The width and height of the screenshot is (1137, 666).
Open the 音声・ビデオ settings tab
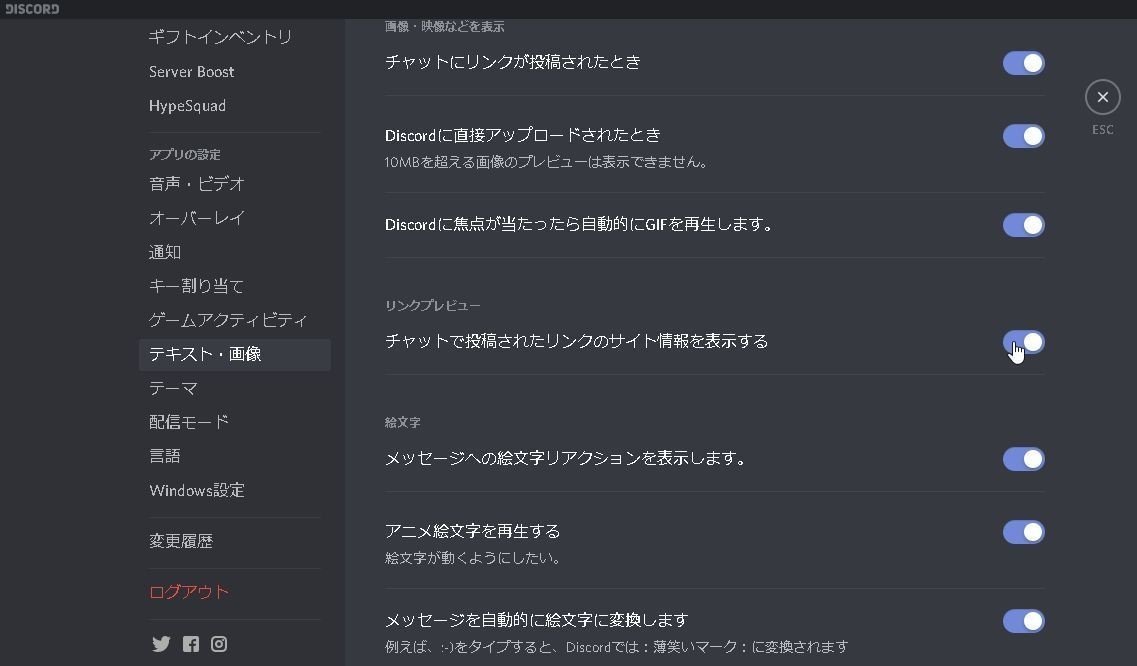coord(197,184)
